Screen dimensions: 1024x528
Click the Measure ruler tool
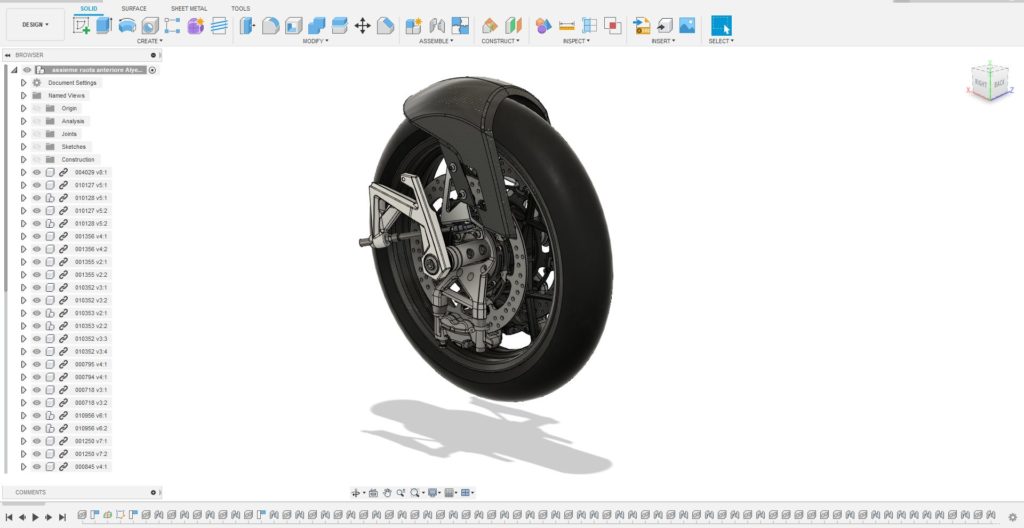coord(567,25)
